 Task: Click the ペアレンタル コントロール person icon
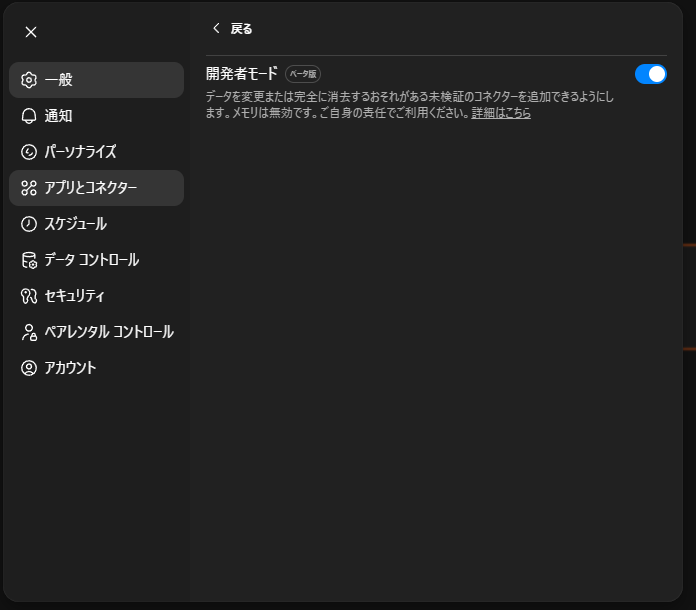coord(29,332)
